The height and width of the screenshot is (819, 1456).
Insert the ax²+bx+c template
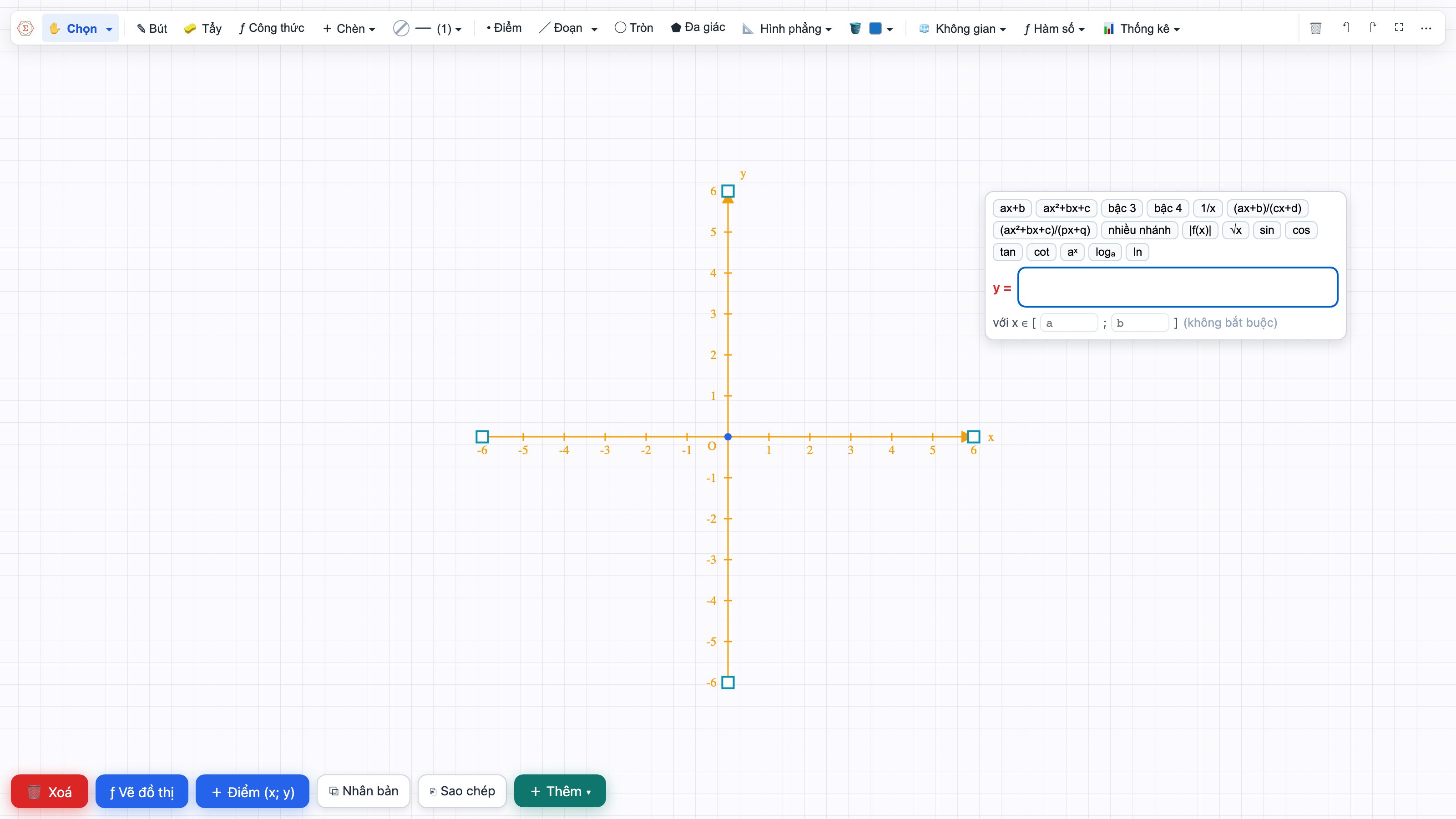pyautogui.click(x=1067, y=208)
